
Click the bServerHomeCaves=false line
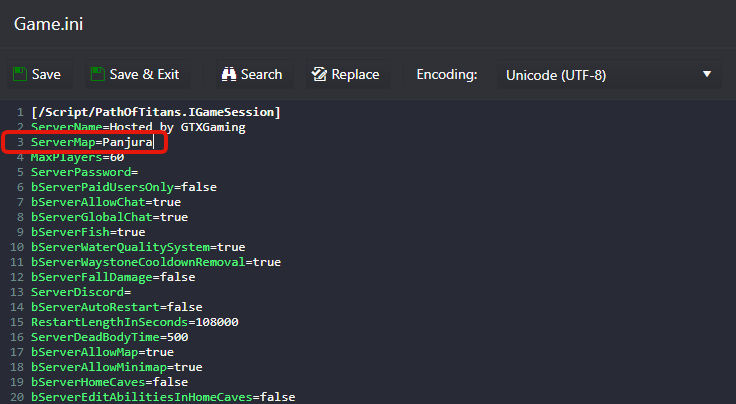[109, 382]
